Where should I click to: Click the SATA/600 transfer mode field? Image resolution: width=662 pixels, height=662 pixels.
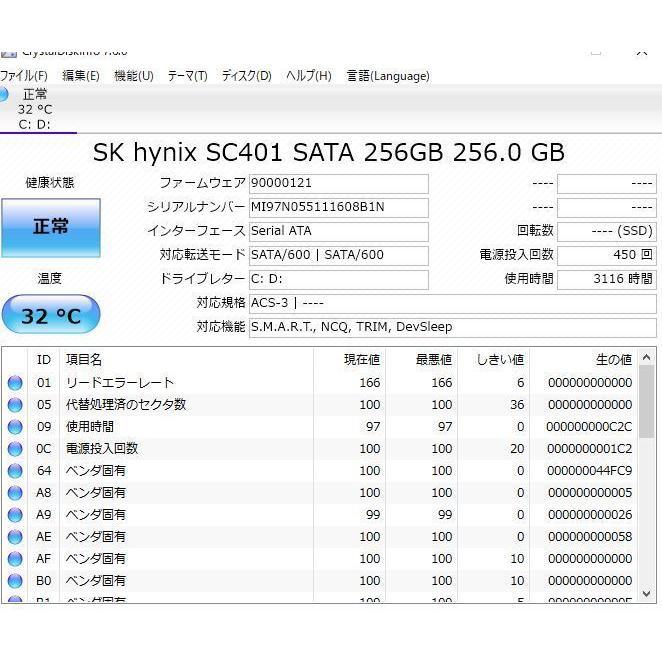(339, 255)
